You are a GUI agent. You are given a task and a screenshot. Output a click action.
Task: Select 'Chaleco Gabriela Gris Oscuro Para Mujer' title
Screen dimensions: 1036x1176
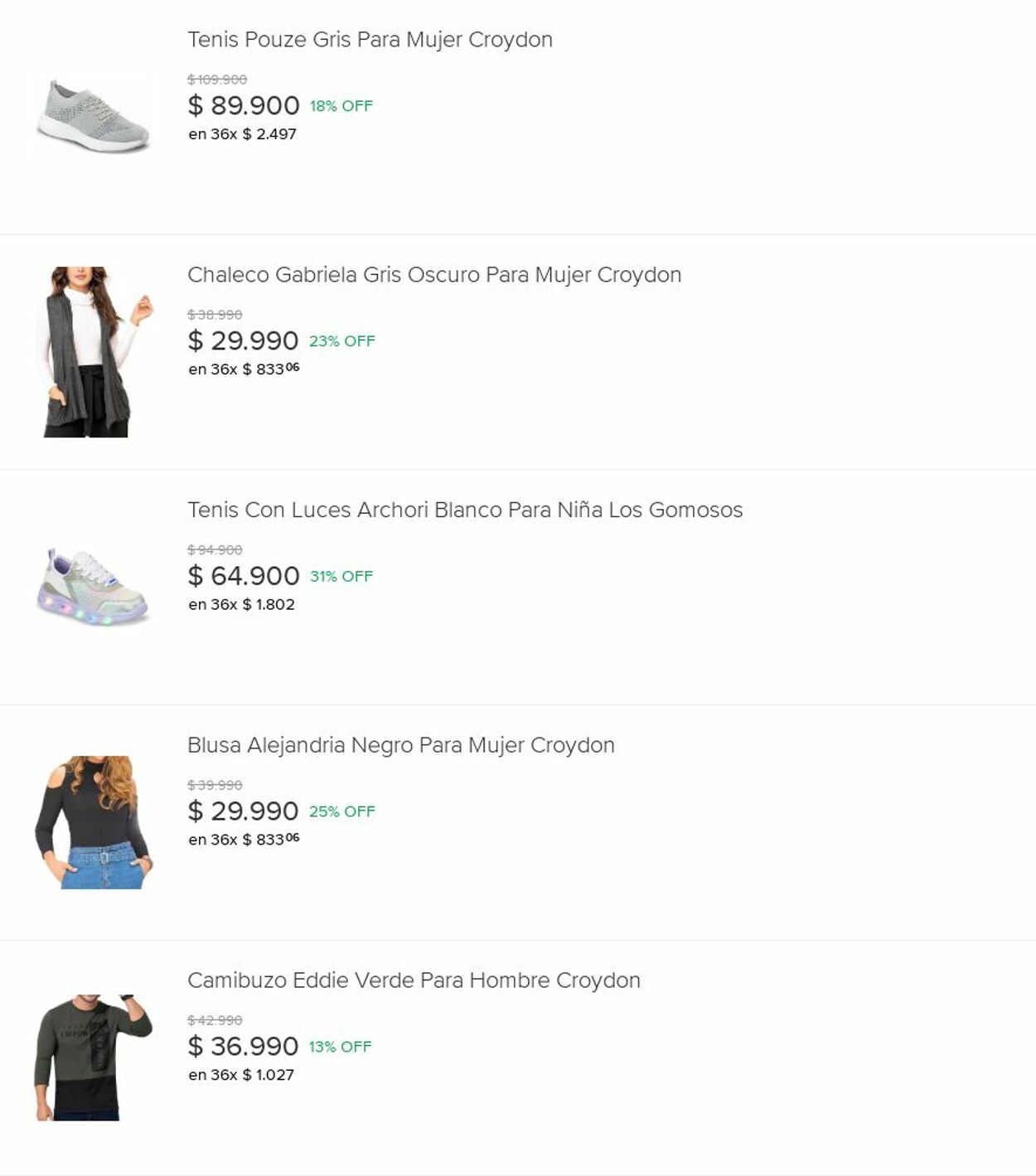tap(433, 275)
